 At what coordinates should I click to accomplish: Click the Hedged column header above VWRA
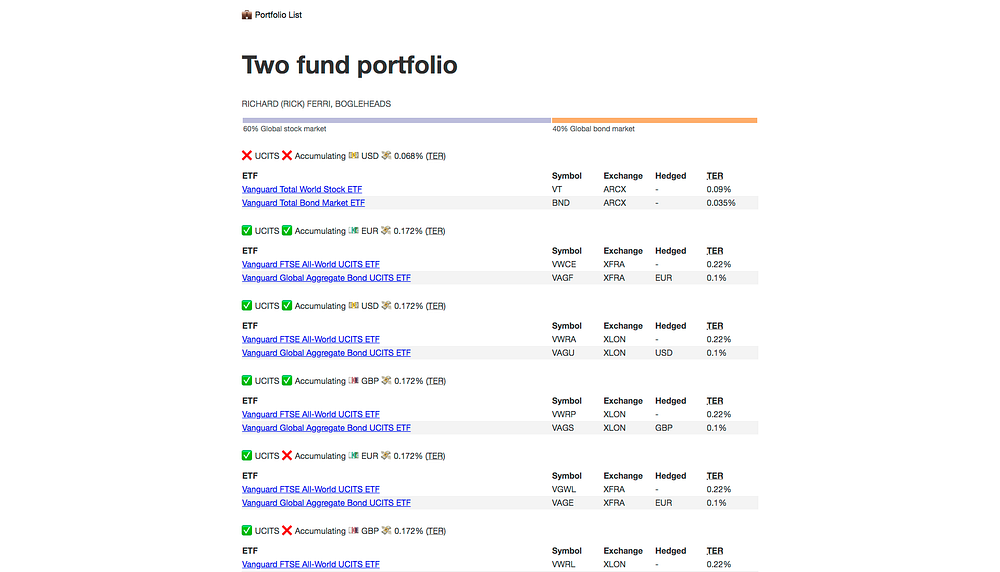click(x=670, y=326)
